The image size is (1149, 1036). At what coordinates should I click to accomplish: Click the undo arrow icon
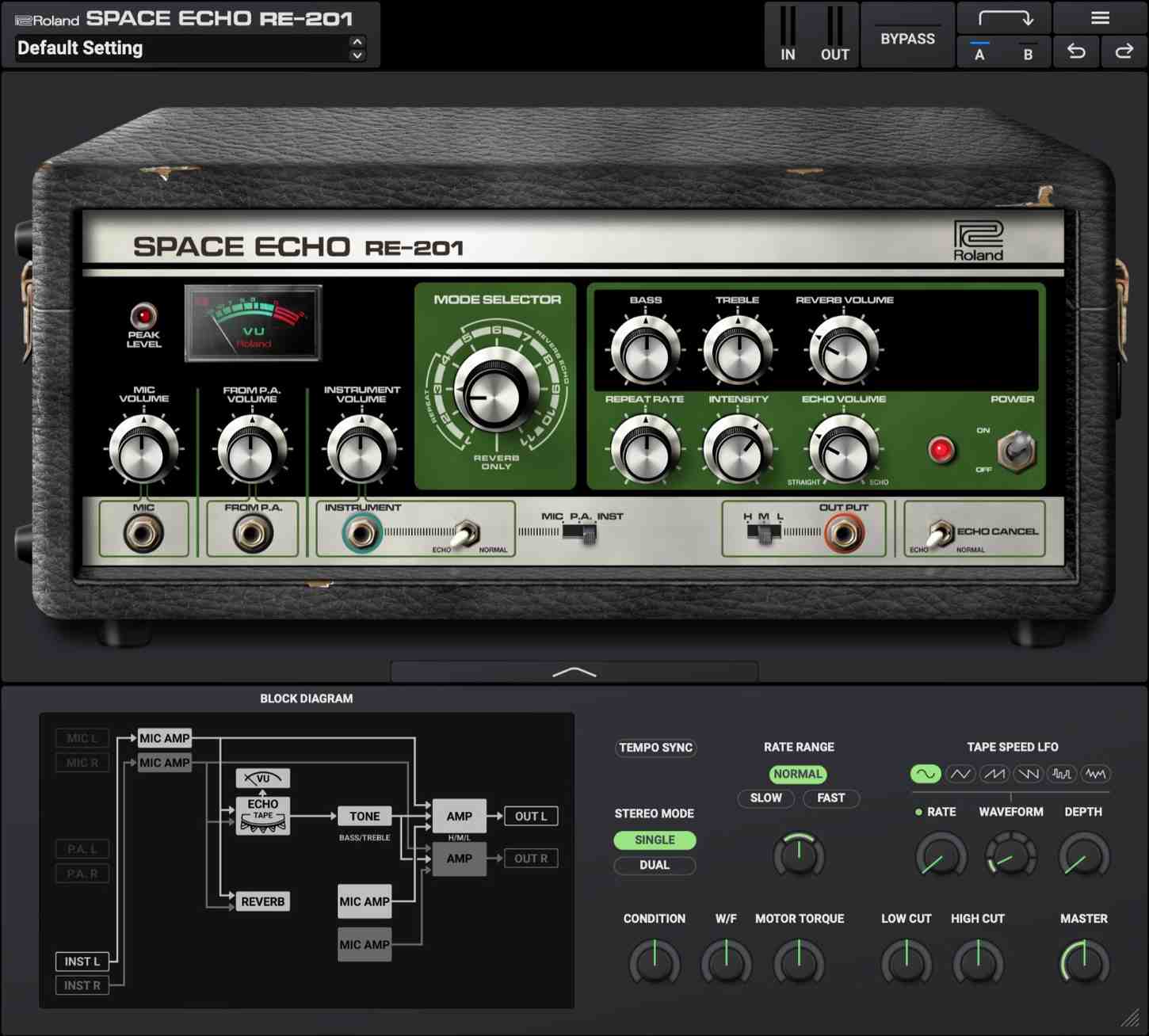(x=1076, y=52)
